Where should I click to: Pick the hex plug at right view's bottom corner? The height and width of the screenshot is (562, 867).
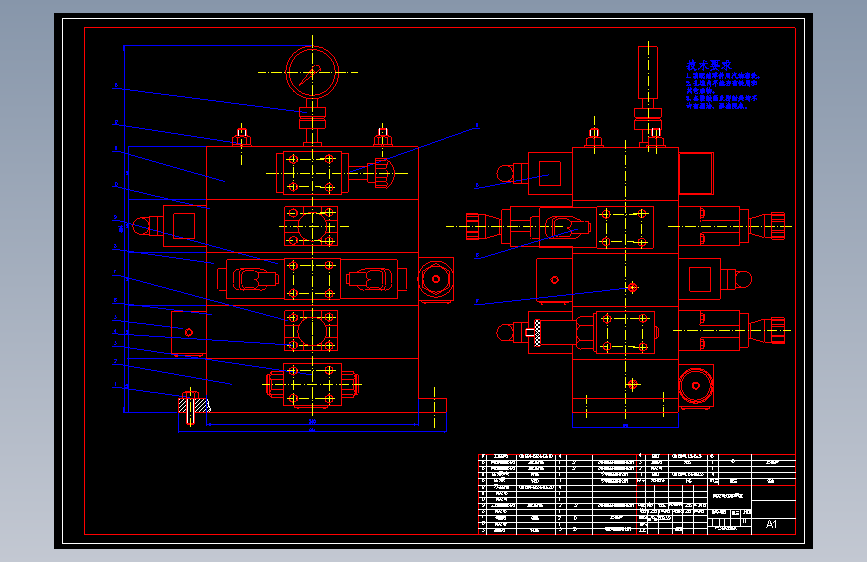point(696,386)
